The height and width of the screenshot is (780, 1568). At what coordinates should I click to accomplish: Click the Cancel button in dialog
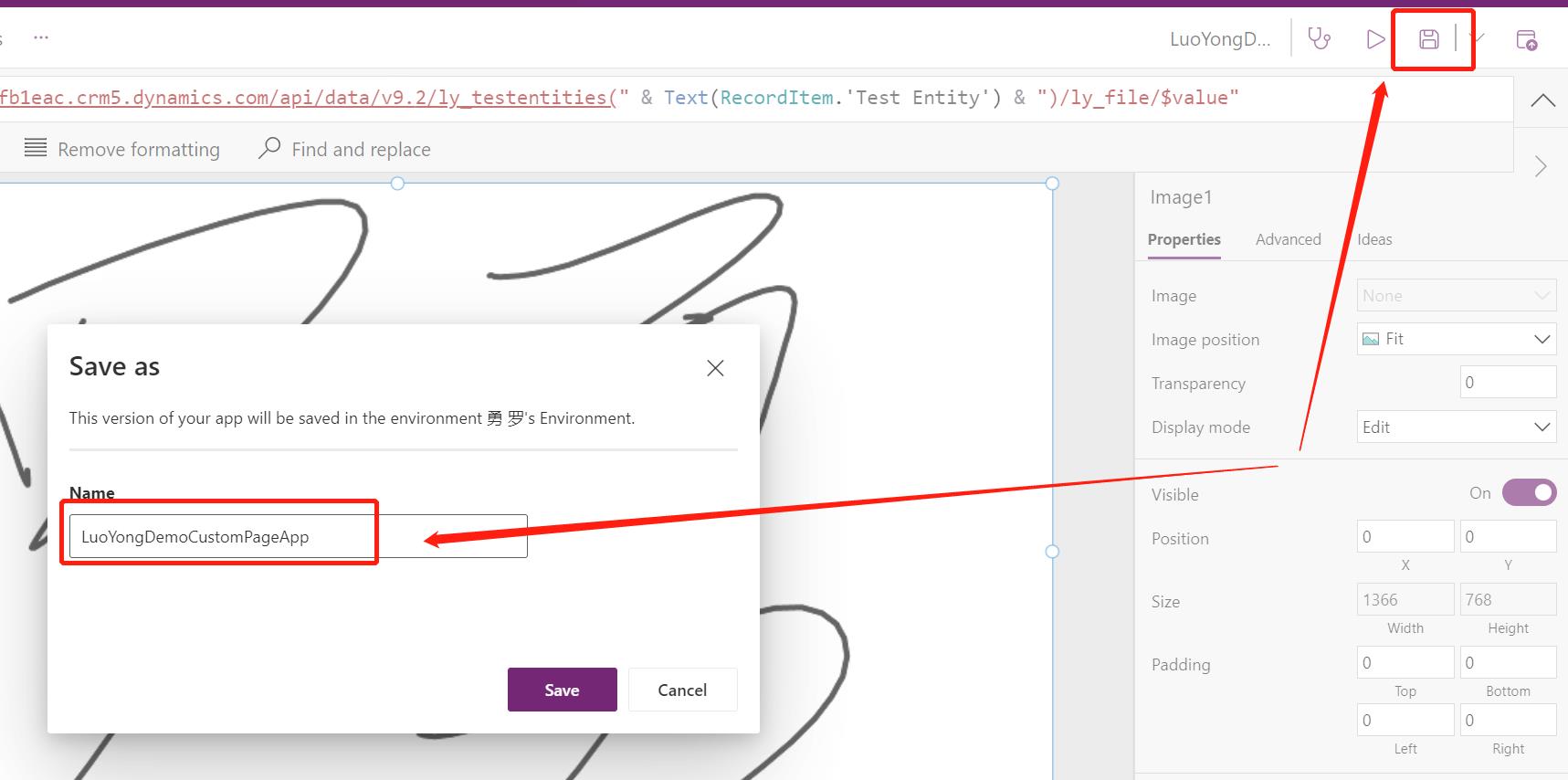tap(682, 690)
